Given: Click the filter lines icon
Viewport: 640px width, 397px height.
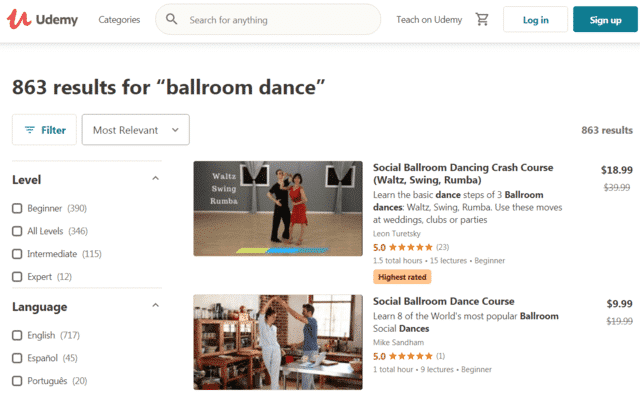Looking at the screenshot, I should pyautogui.click(x=30, y=130).
